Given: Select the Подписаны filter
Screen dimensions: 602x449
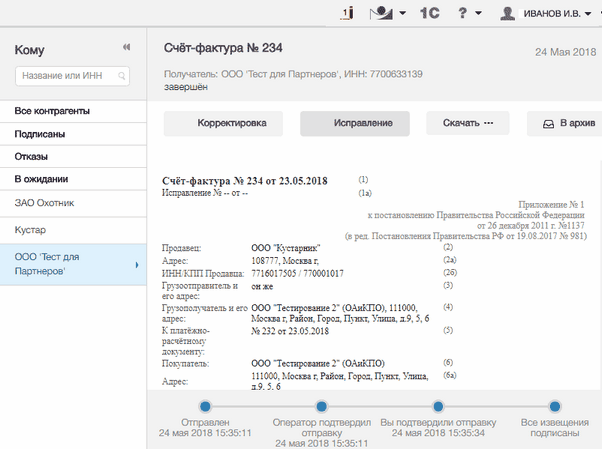Looking at the screenshot, I should pos(40,133).
